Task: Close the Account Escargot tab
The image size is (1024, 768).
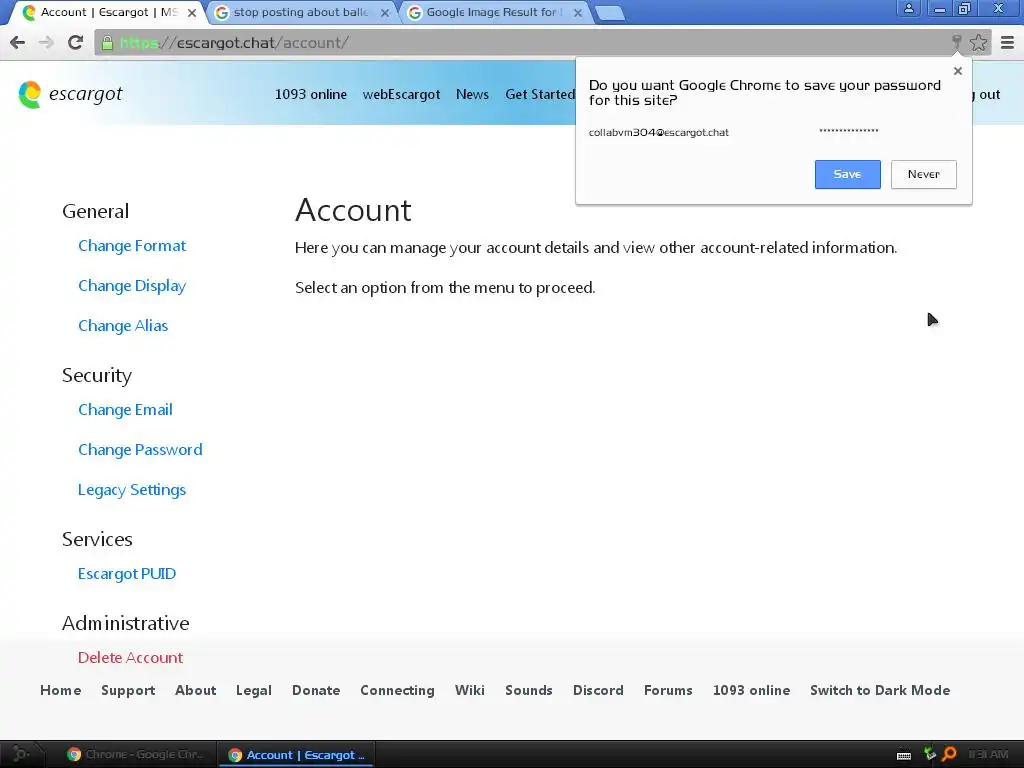Action: coord(192,12)
